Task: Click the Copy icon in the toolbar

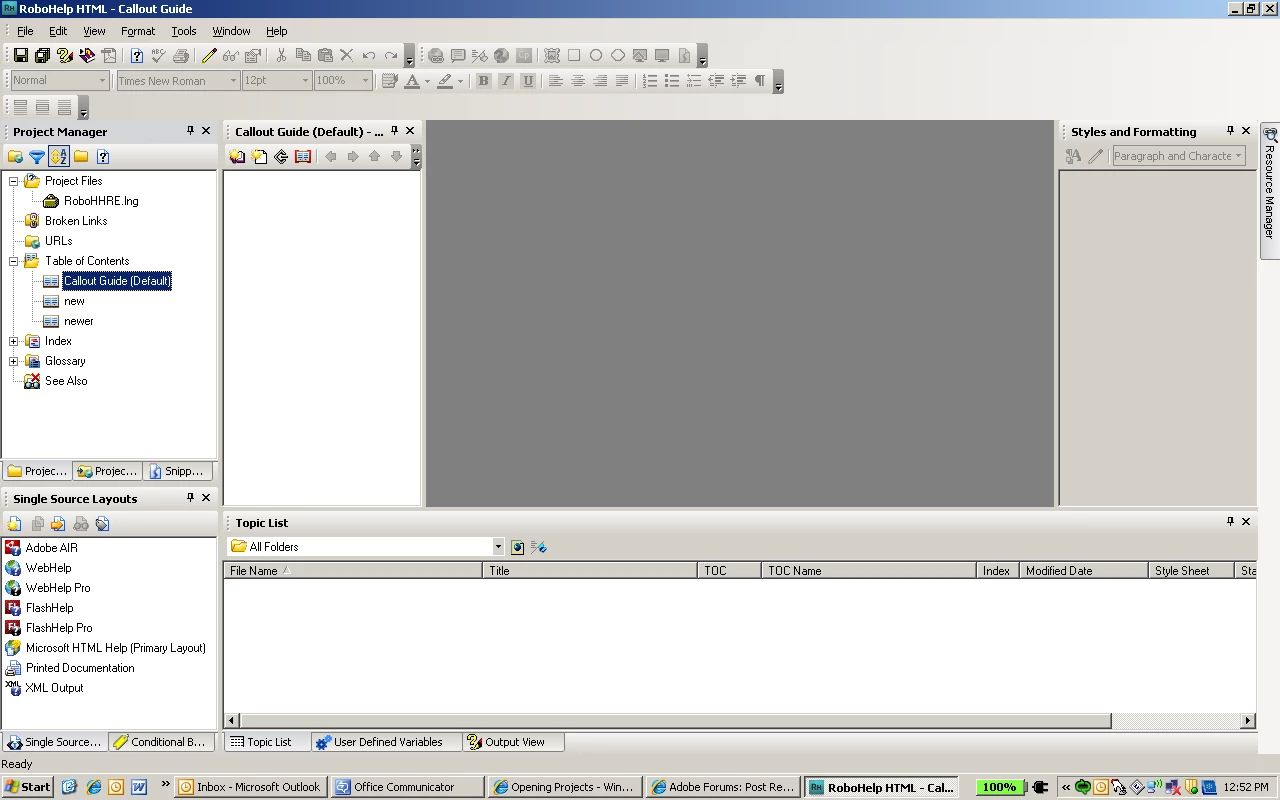Action: 303,56
